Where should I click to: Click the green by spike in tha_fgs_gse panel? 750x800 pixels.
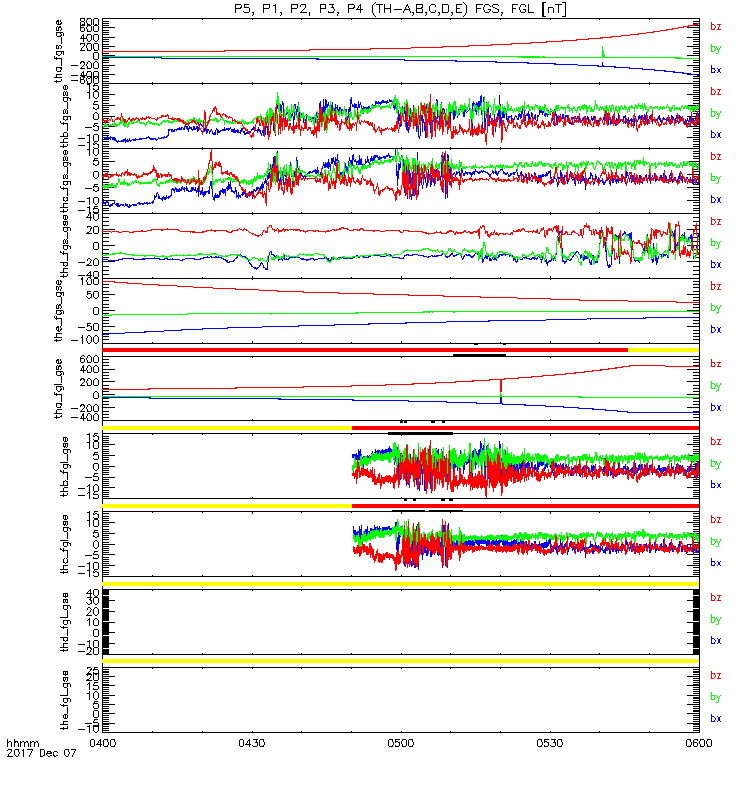[x=603, y=52]
